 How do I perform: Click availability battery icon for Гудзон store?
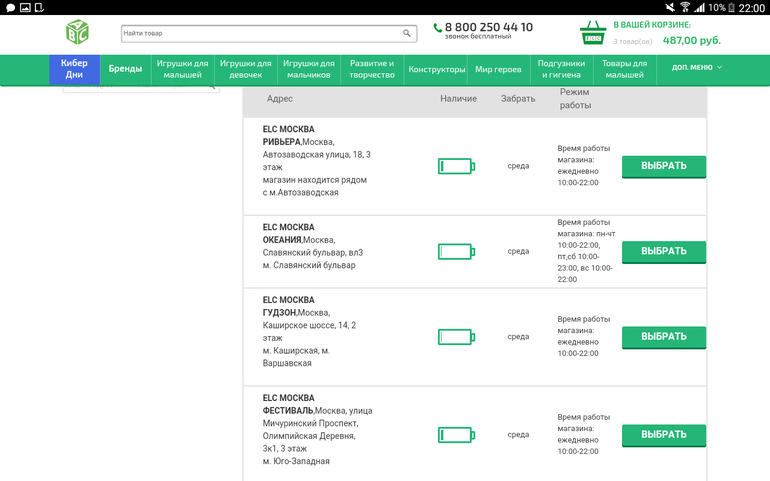pyautogui.click(x=456, y=337)
